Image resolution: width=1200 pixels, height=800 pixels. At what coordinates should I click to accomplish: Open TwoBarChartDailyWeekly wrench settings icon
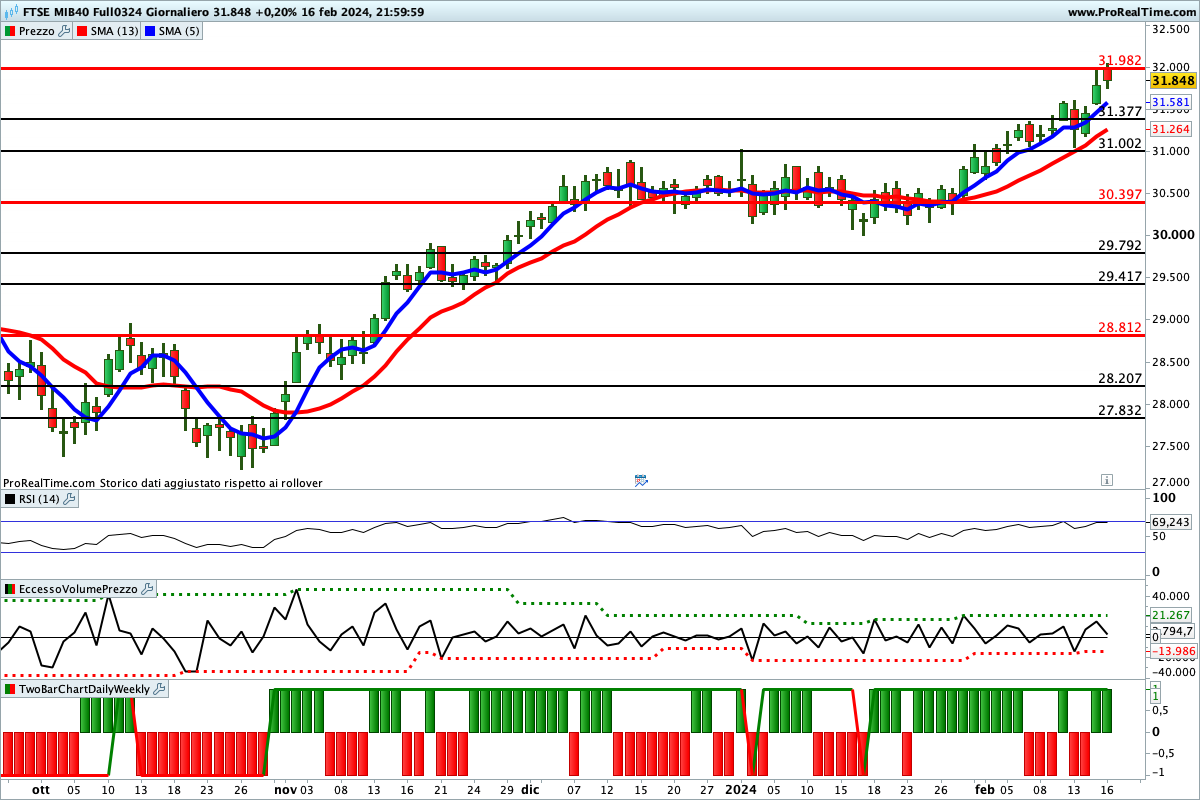[160, 689]
